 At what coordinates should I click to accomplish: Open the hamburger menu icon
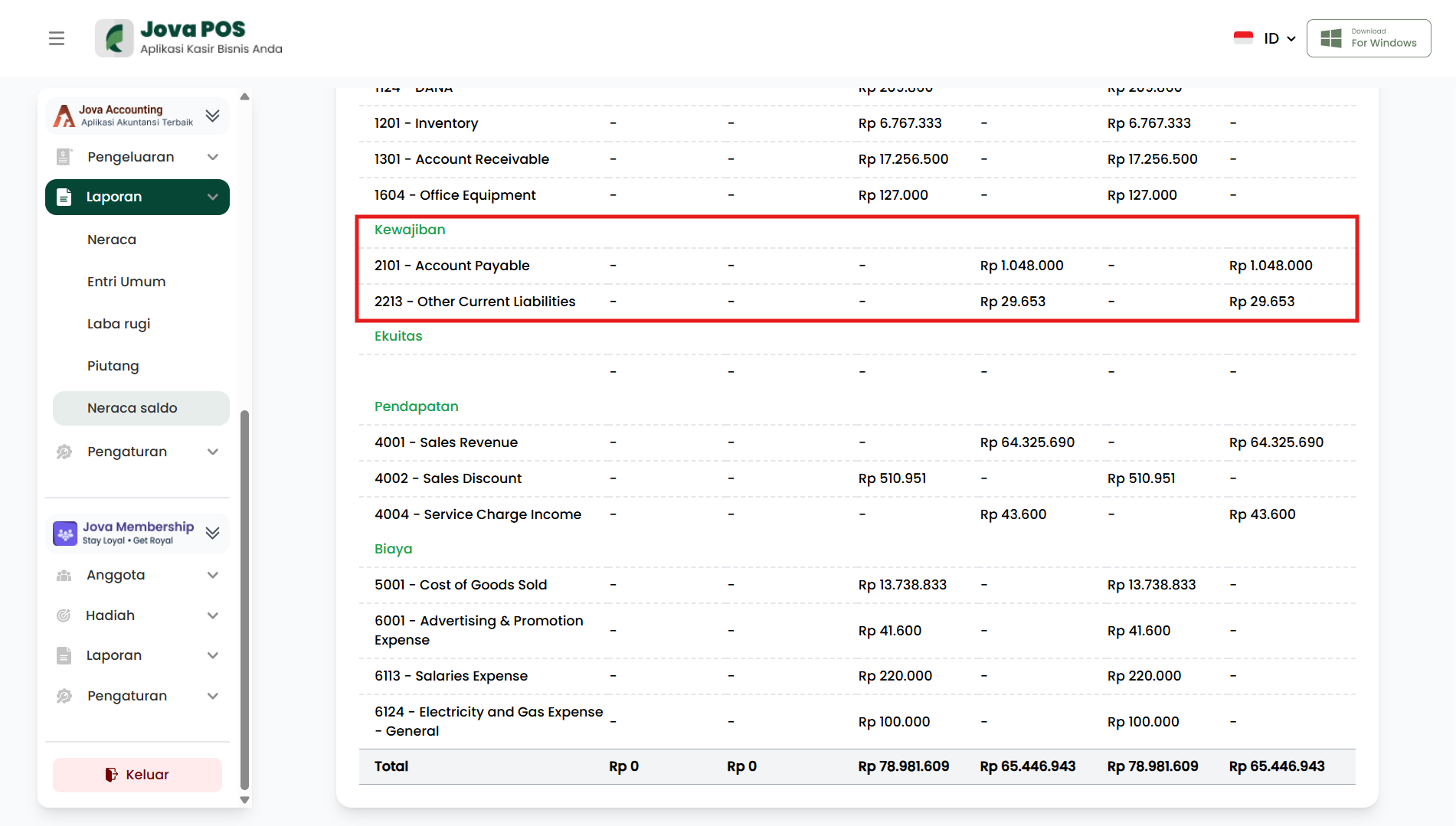point(57,38)
